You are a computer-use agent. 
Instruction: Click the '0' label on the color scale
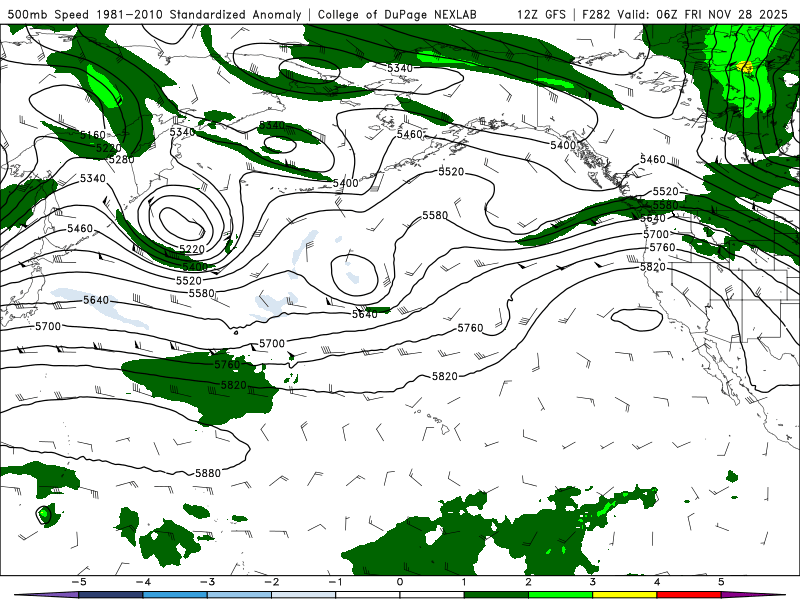[x=399, y=582]
